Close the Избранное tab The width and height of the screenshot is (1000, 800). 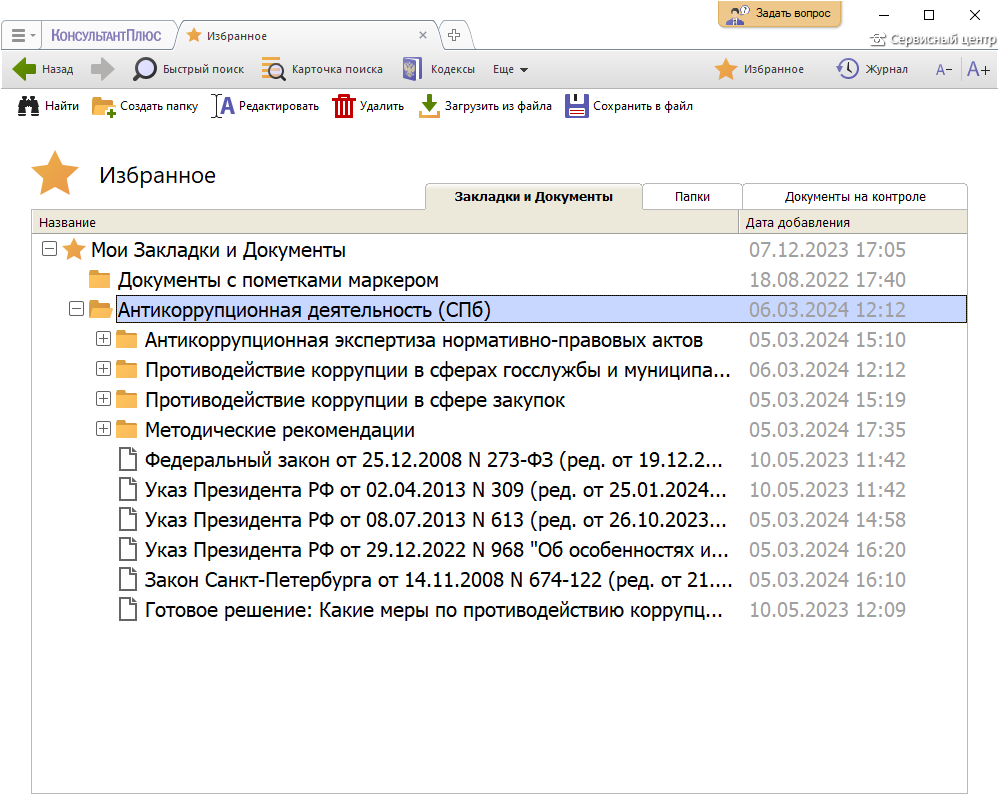coord(423,35)
